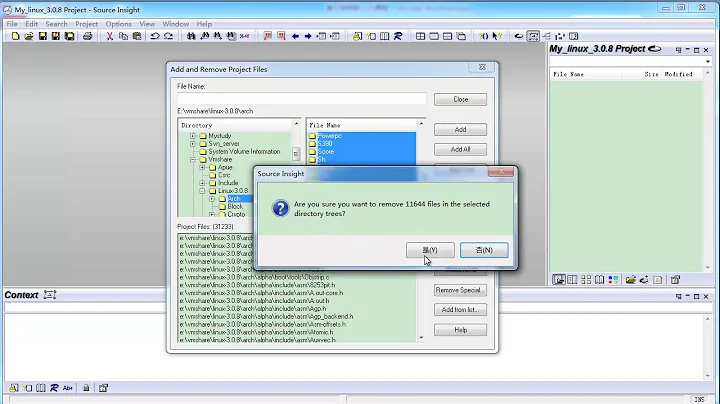Click the Tile windows grid icon

pyautogui.click(x=420, y=36)
